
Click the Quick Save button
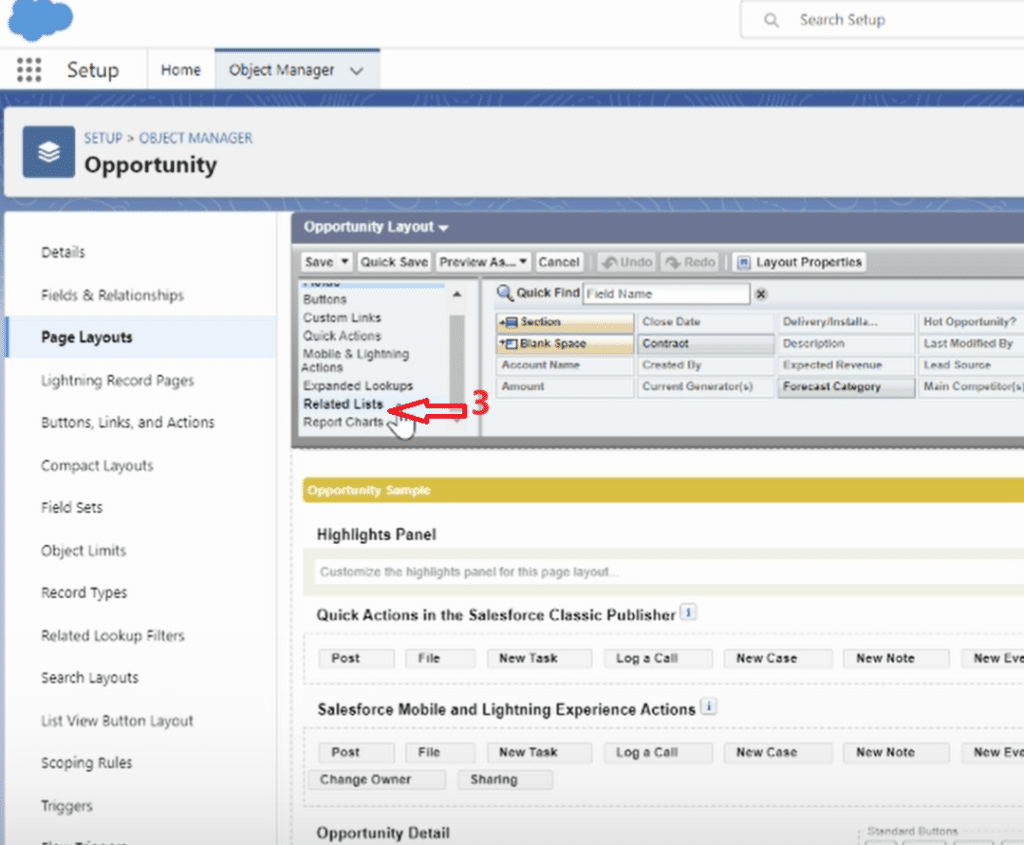[394, 262]
